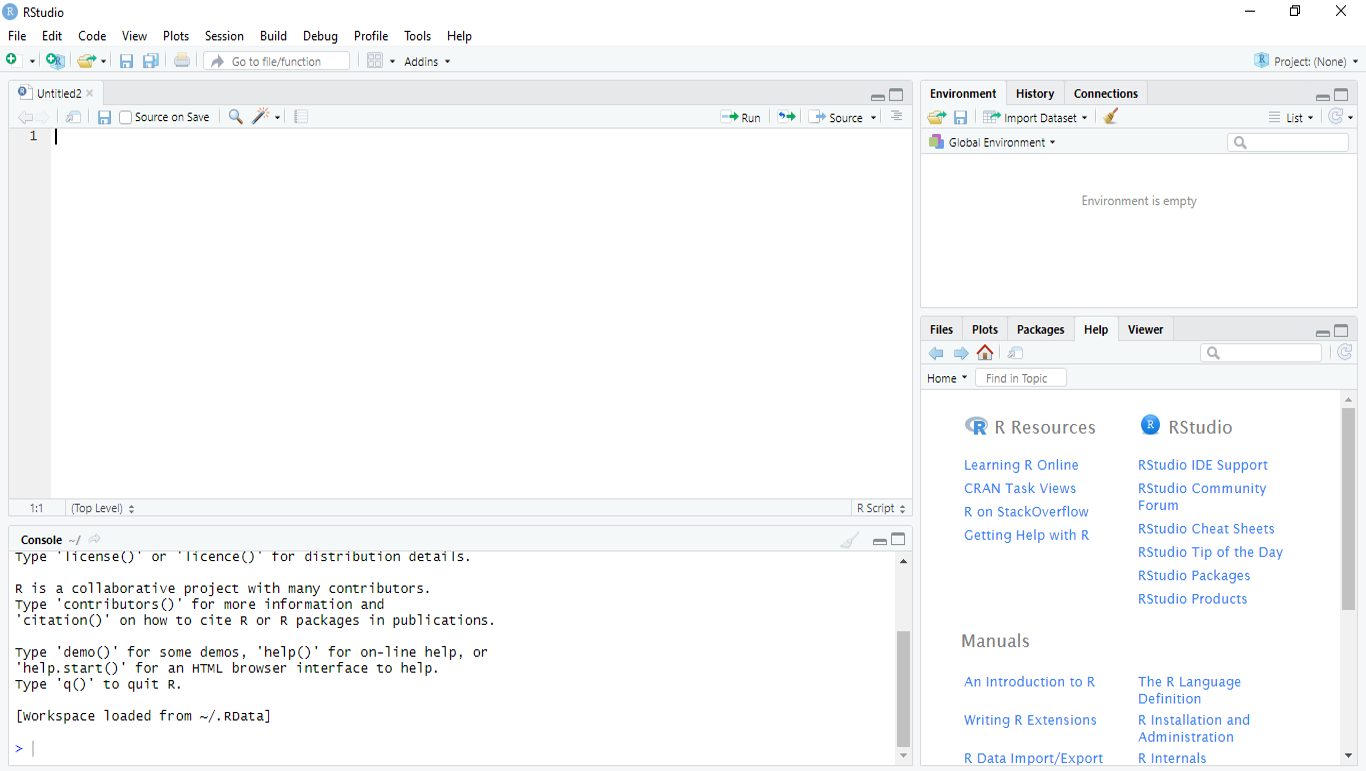Refresh the Help topic icon
The height and width of the screenshot is (771, 1366).
[x=1345, y=352]
